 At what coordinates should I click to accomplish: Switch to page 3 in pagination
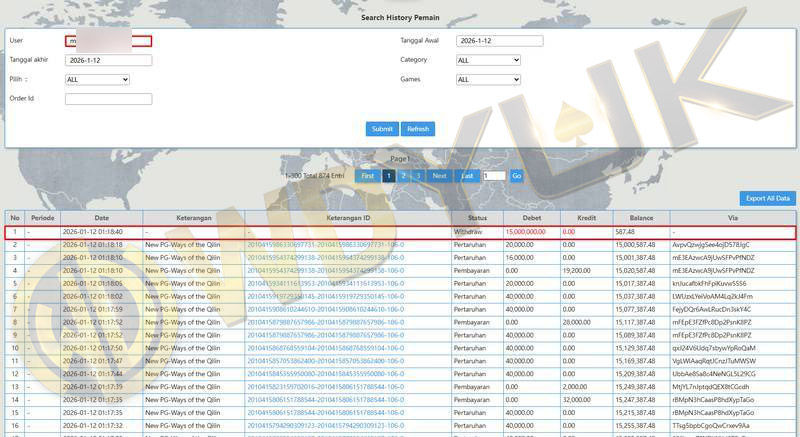point(417,176)
